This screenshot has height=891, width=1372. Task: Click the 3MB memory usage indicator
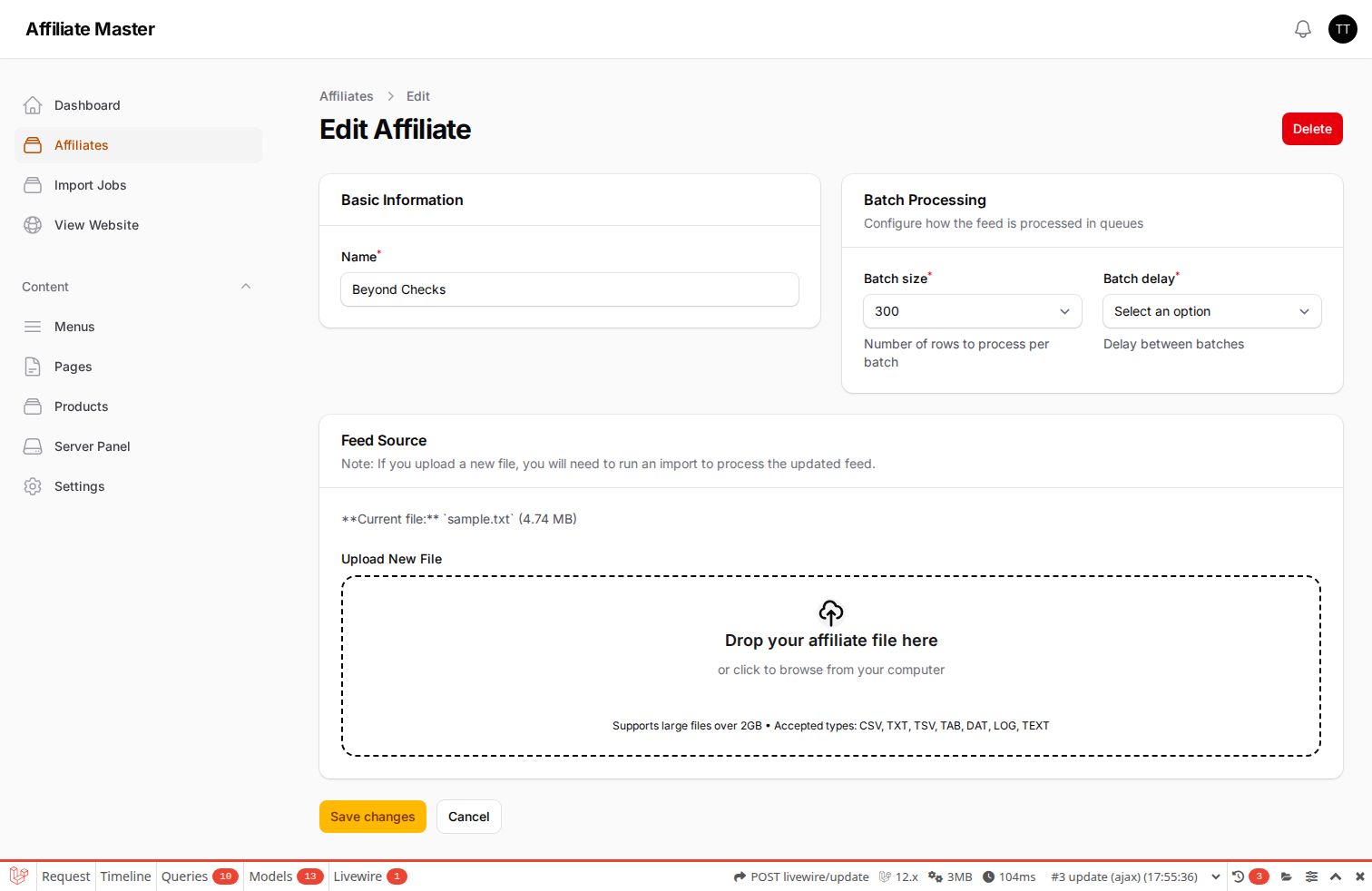(950, 876)
